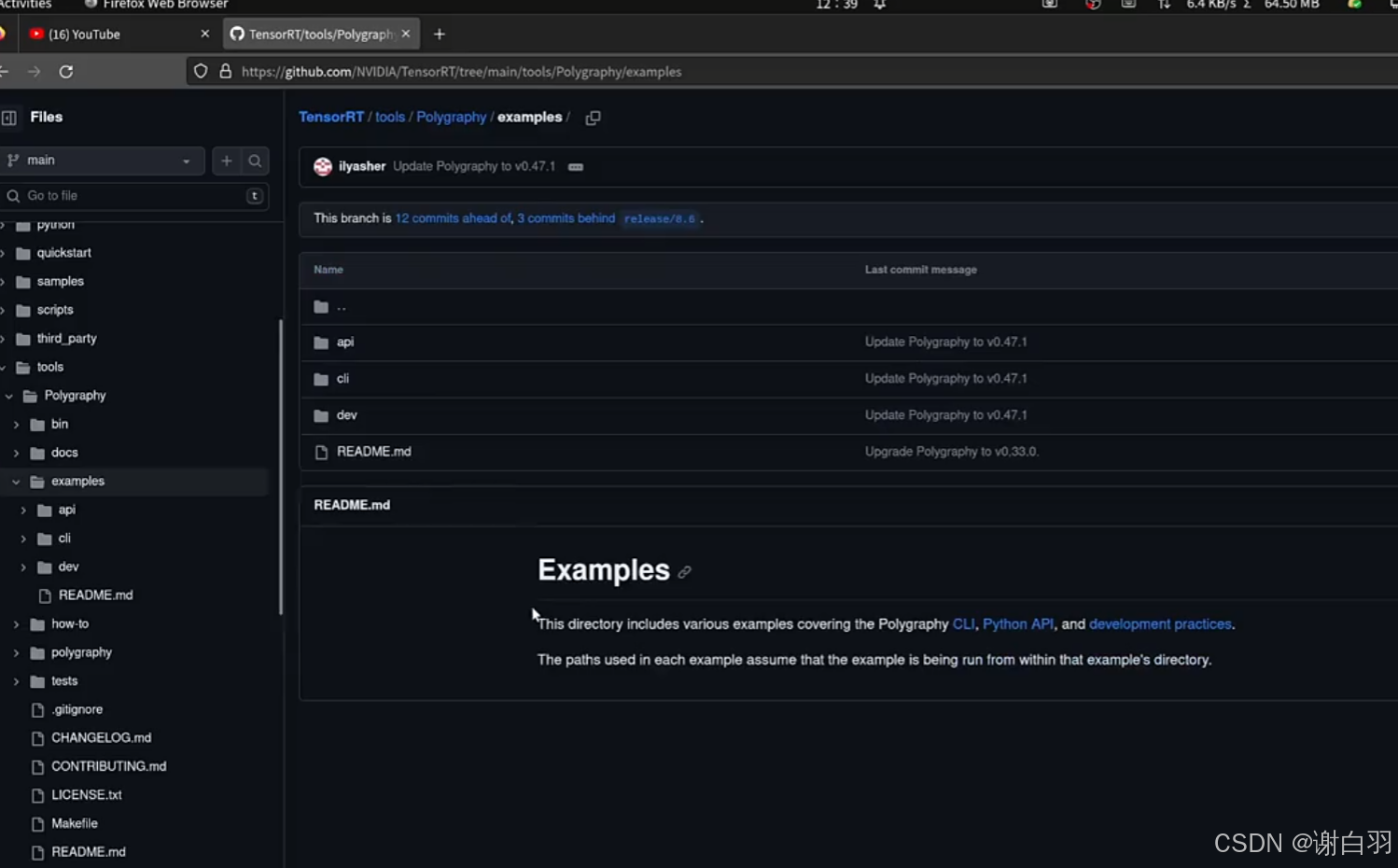Click api row's commit message
1398x868 pixels.
[x=945, y=343]
